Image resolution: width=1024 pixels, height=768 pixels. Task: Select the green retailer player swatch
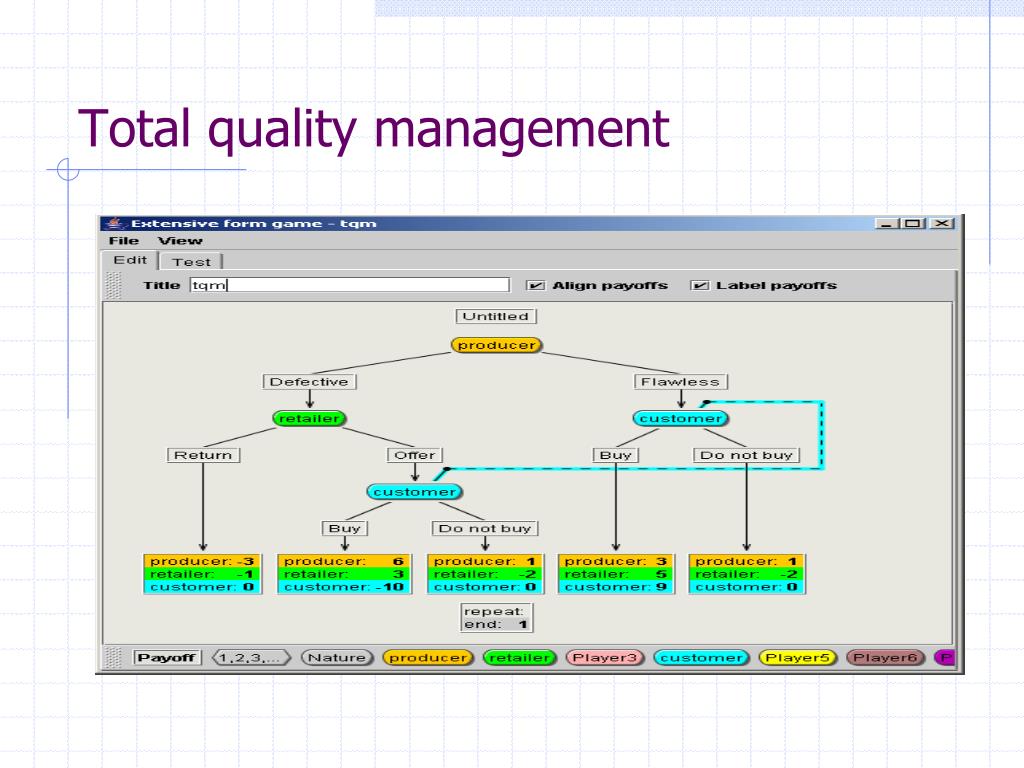click(x=519, y=658)
